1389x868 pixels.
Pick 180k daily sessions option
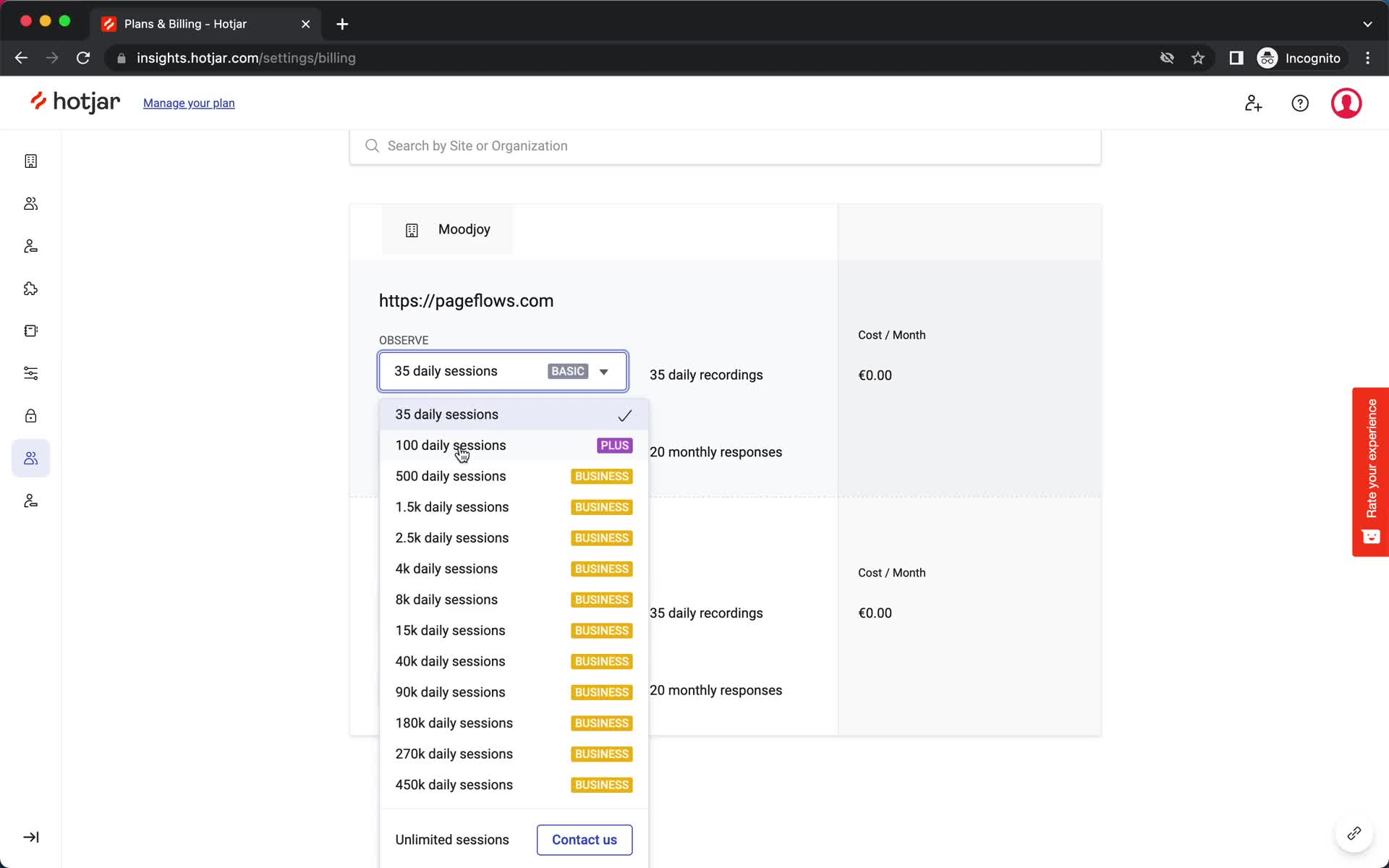click(514, 723)
